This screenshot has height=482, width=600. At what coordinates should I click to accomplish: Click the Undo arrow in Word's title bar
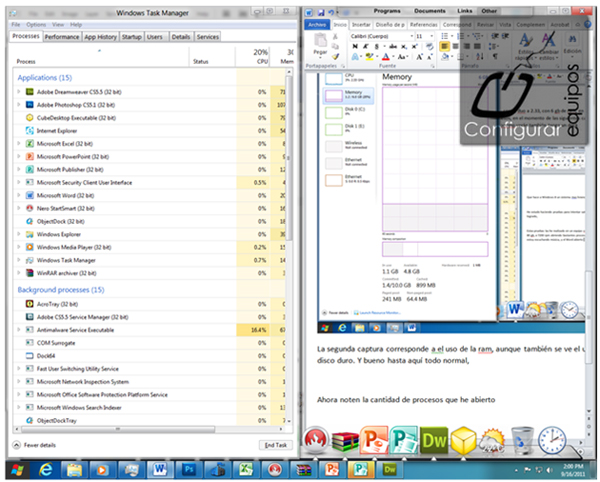331,13
